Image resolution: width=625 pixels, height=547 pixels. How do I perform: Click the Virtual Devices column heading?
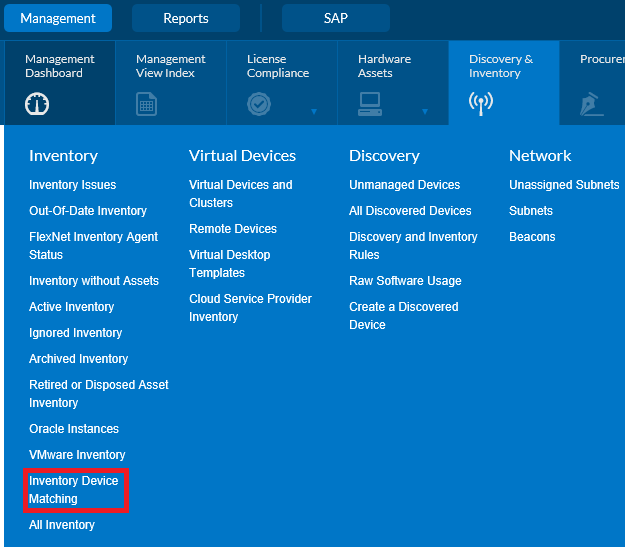tap(242, 155)
